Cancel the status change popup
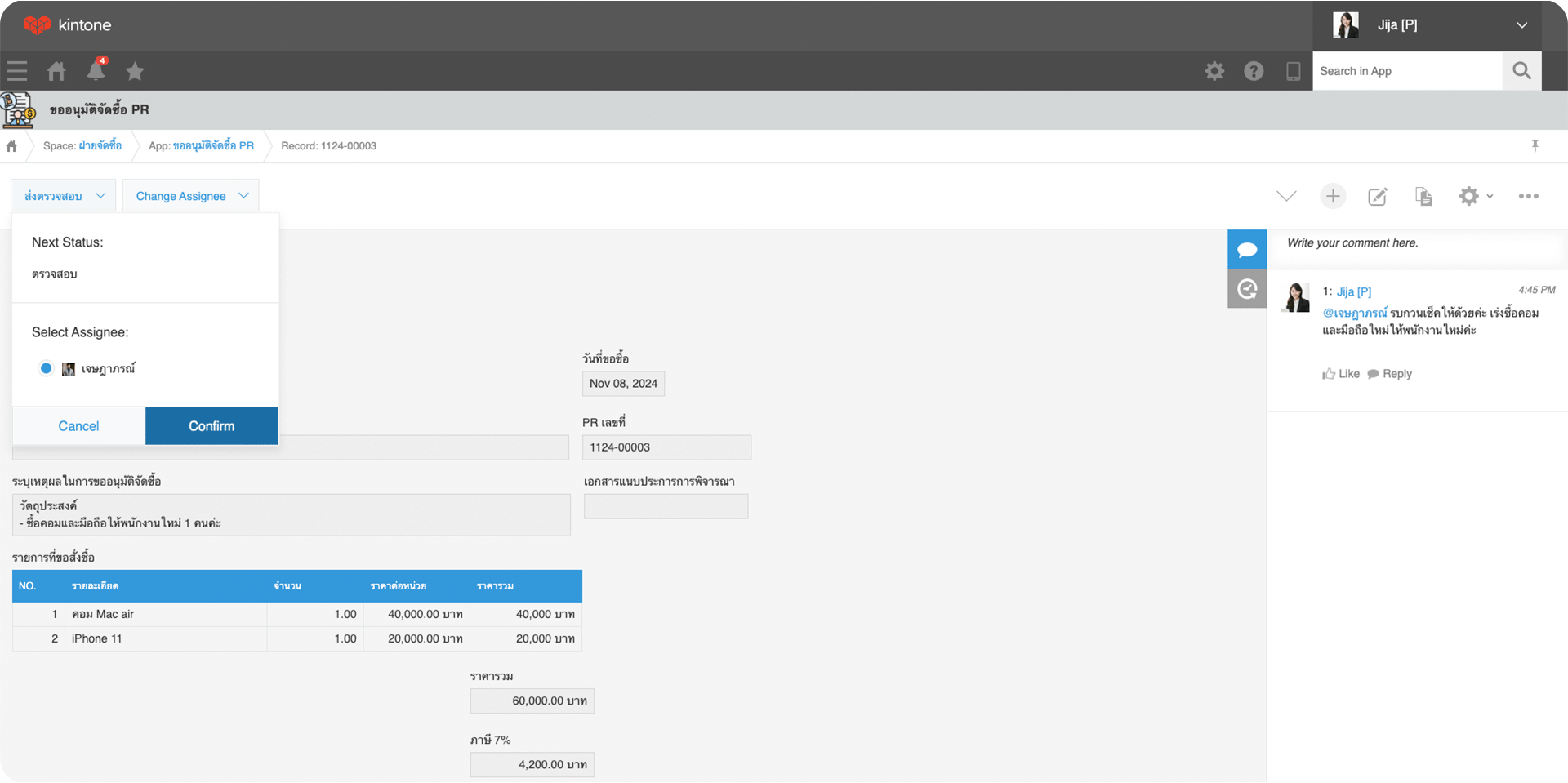 click(x=78, y=426)
